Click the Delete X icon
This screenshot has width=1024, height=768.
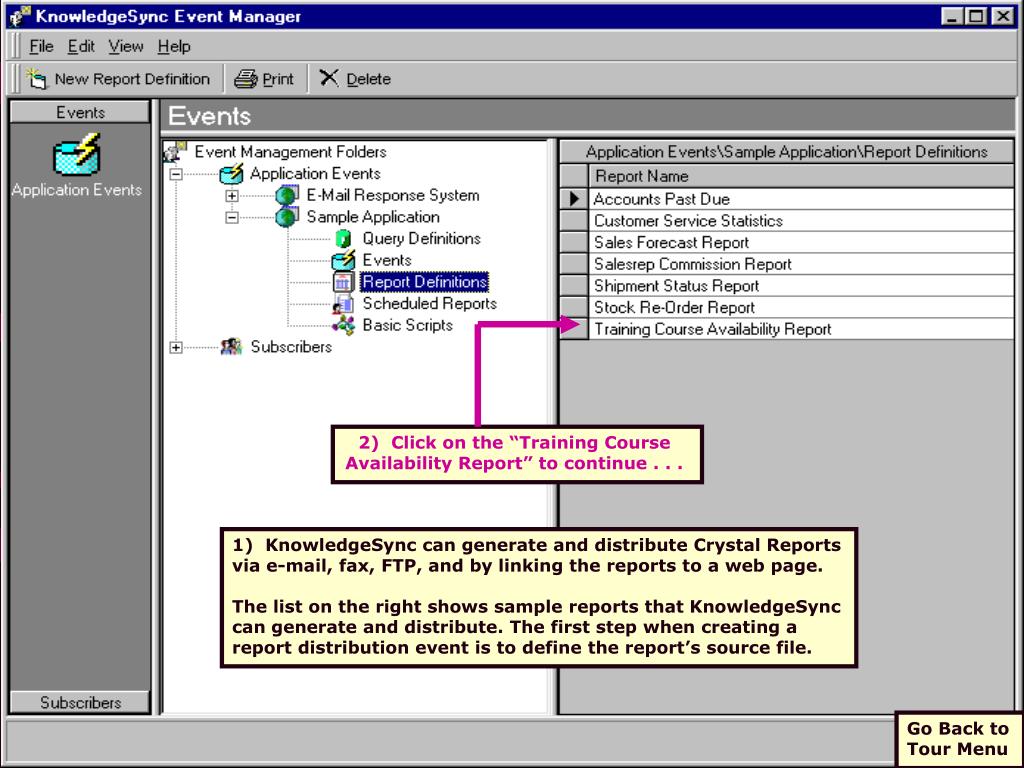pos(328,78)
